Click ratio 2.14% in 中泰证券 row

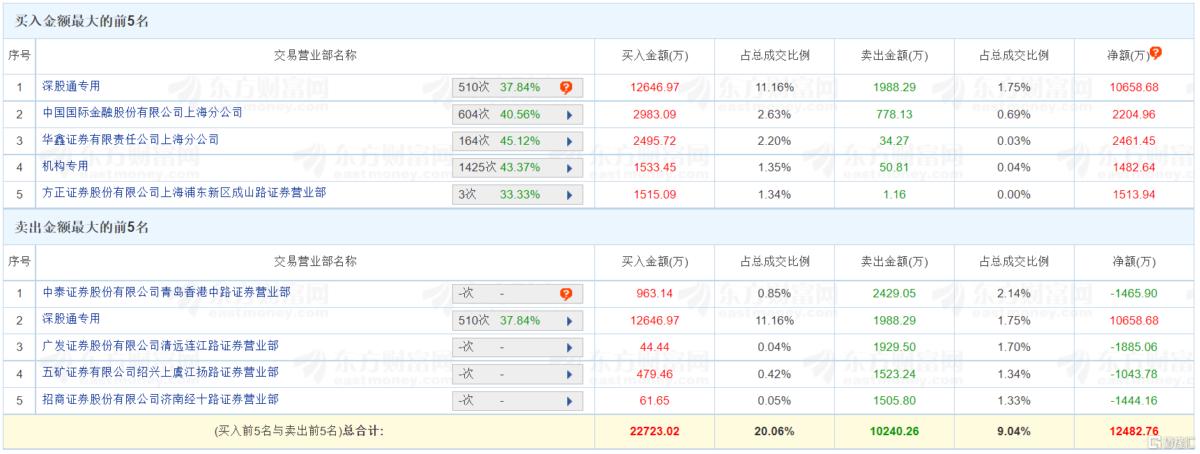tap(1014, 294)
